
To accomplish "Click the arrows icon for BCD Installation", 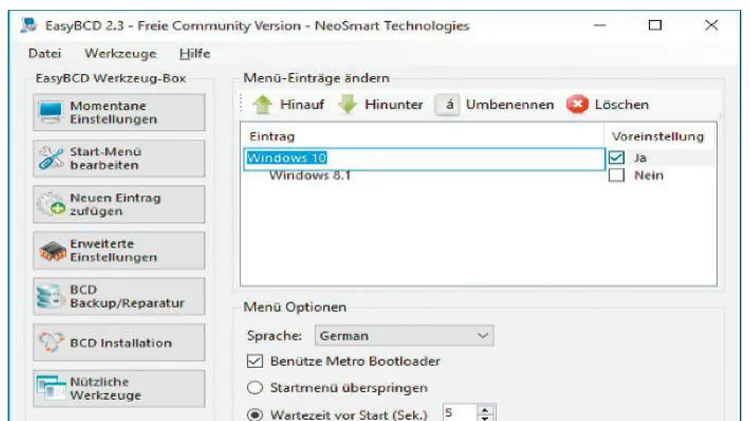I will click(51, 342).
